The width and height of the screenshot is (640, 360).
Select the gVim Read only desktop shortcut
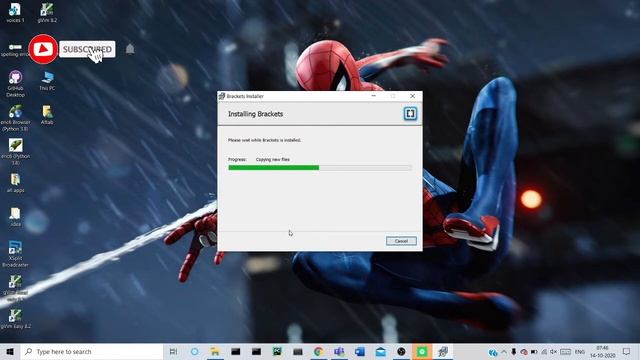[x=15, y=288]
